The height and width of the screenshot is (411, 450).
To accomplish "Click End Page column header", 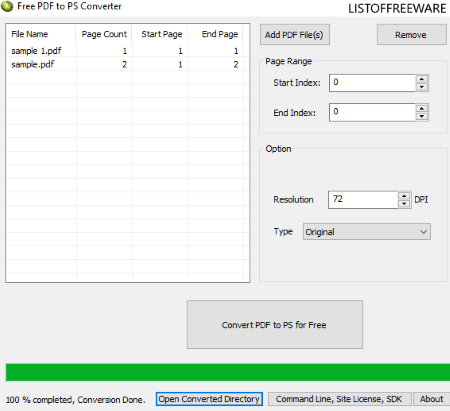I will tap(215, 34).
